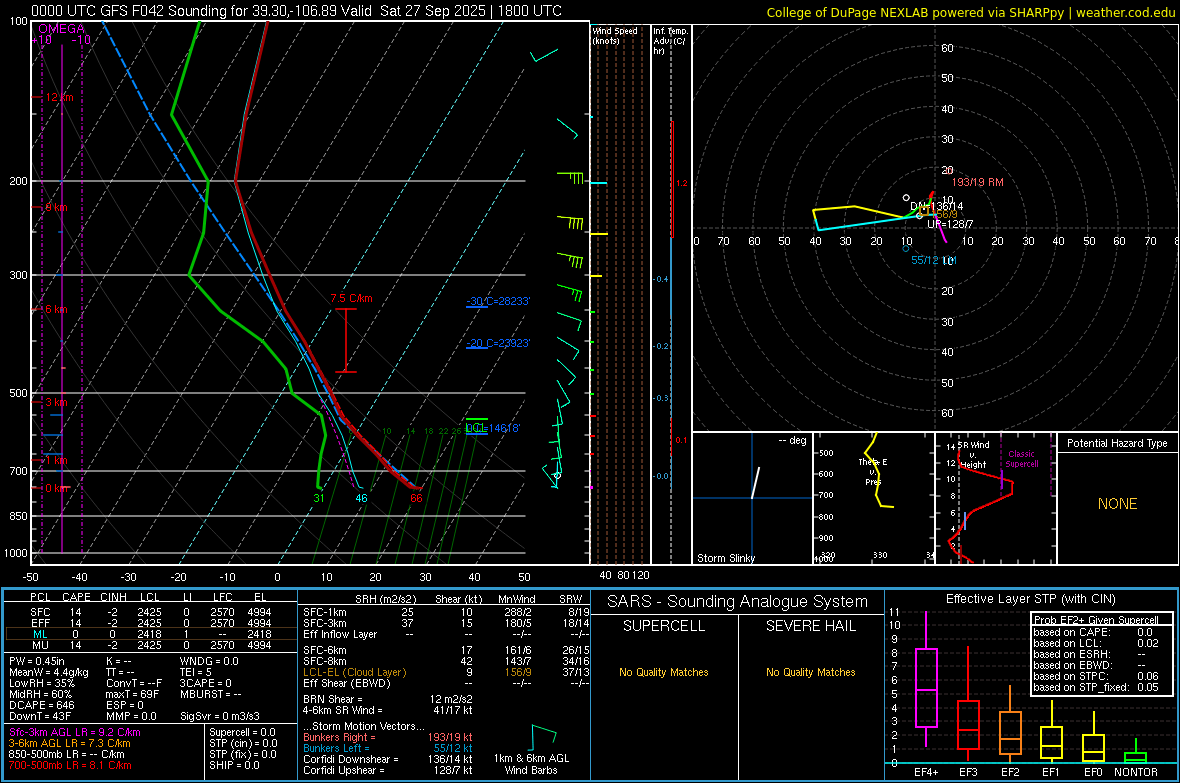Click the 700-500mb LR = 8.1 C/km line
1180x783 pixels.
pyautogui.click(x=69, y=765)
